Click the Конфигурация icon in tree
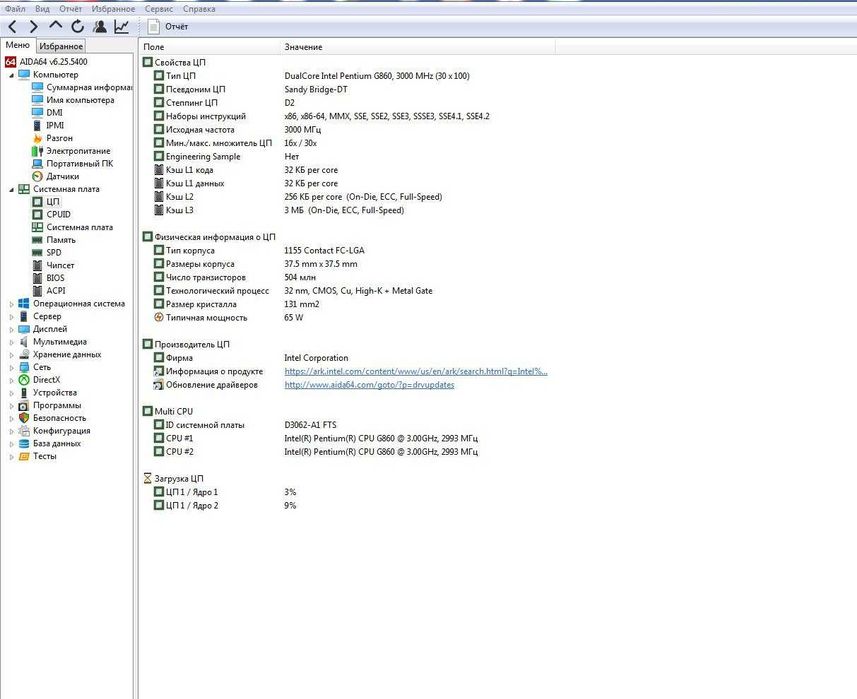 click(x=24, y=431)
